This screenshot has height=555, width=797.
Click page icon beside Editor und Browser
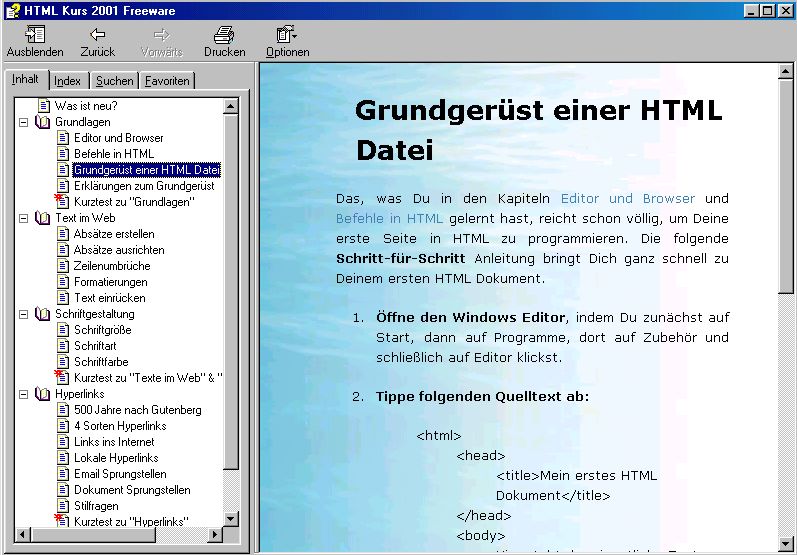click(x=63, y=138)
